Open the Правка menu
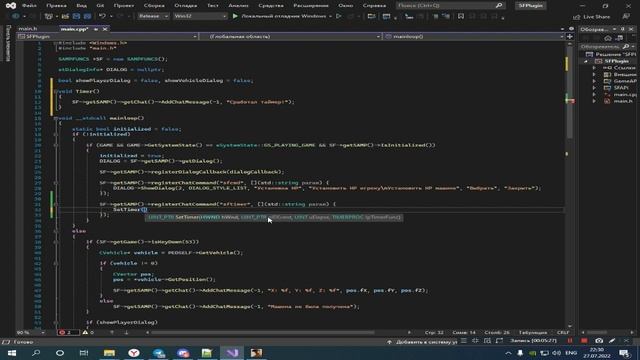Viewport: 640px width, 360px height. pyautogui.click(x=56, y=6)
